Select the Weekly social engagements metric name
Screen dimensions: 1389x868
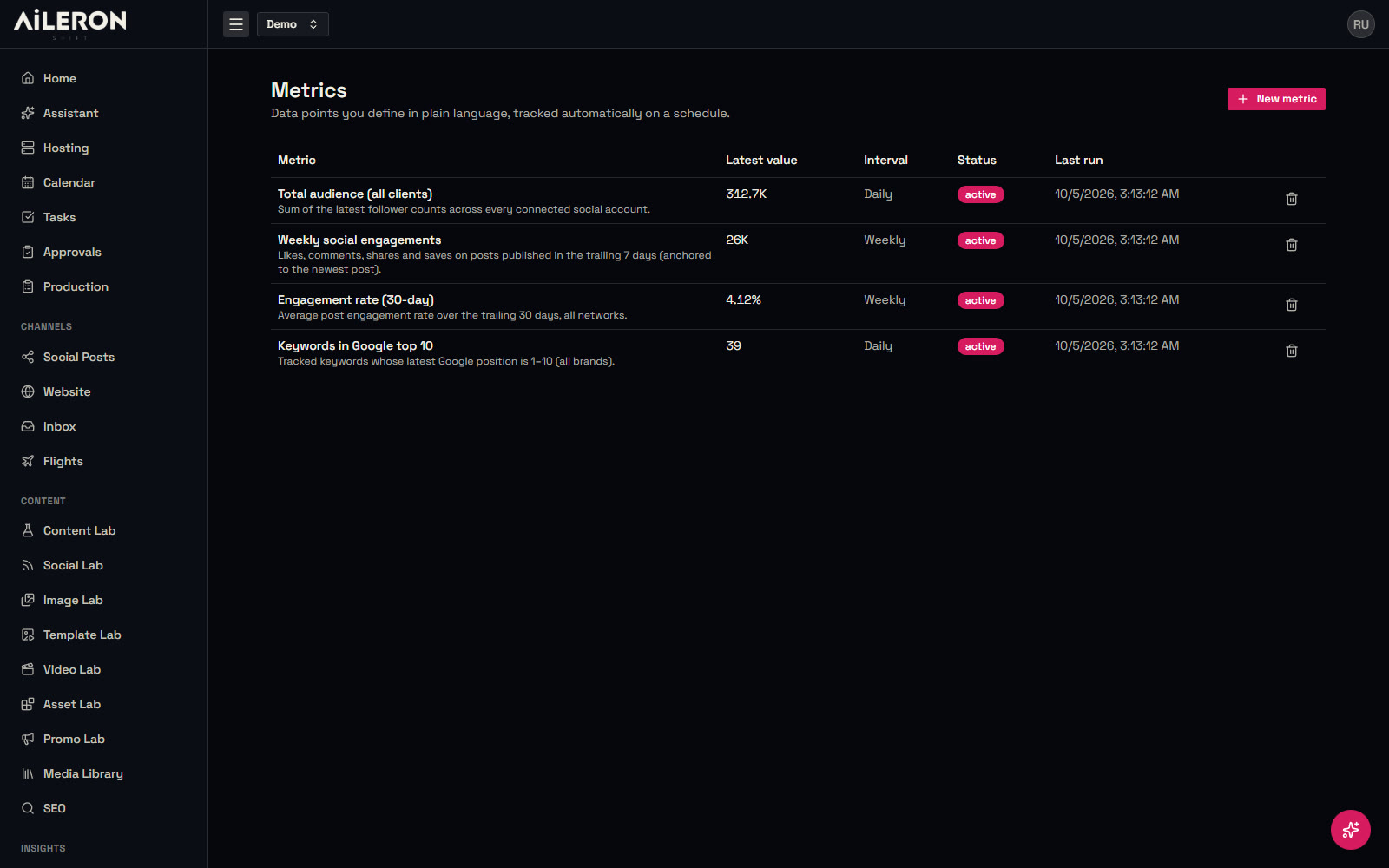(359, 240)
